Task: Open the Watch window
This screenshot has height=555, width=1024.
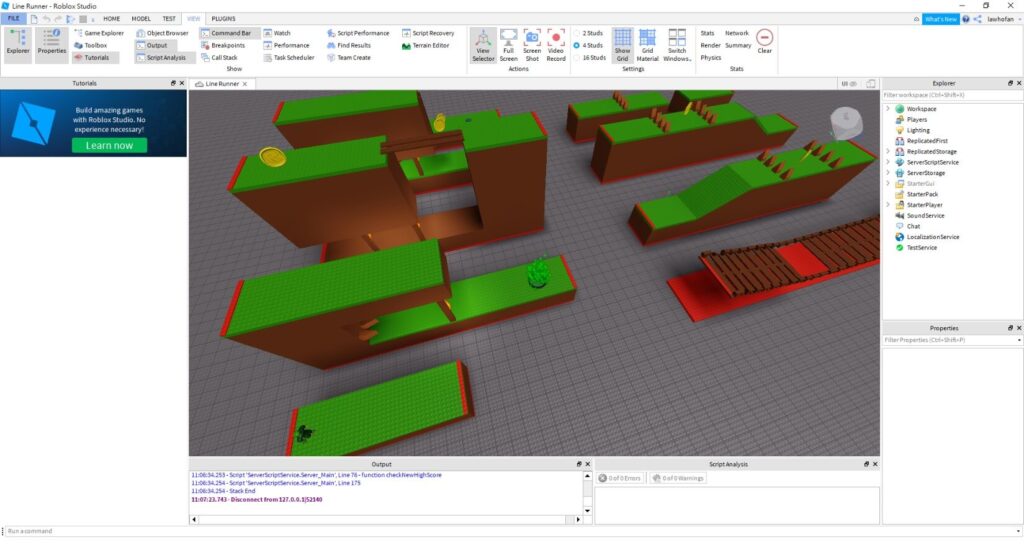Action: pos(277,33)
